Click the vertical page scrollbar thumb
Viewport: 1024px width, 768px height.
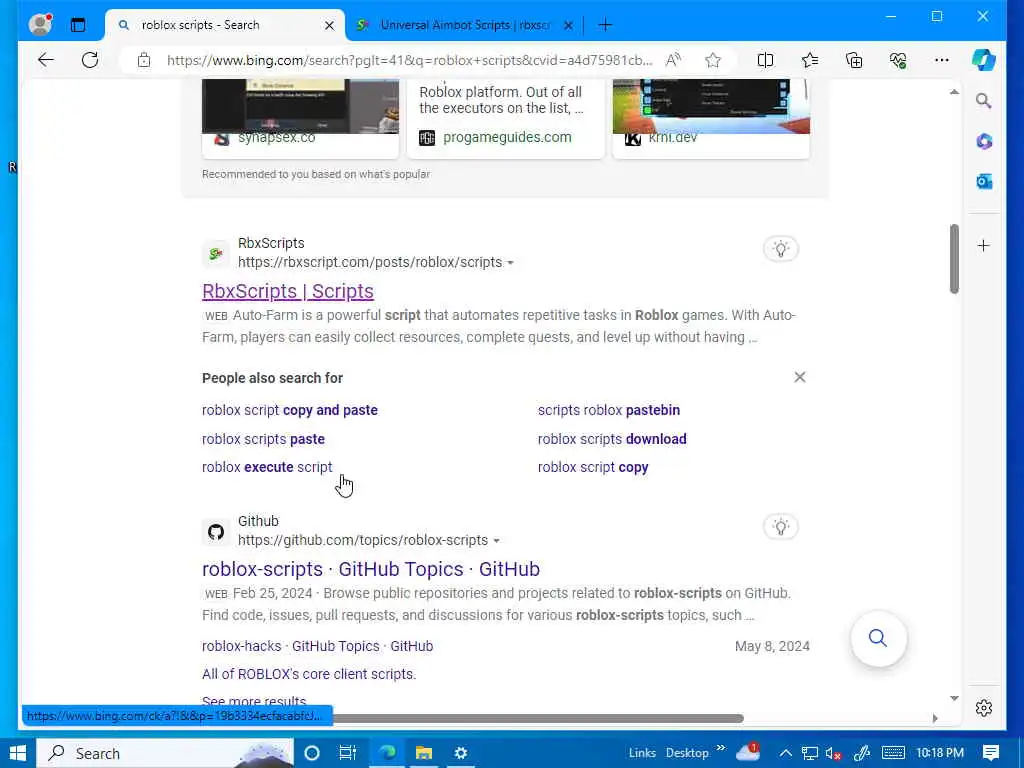point(954,259)
